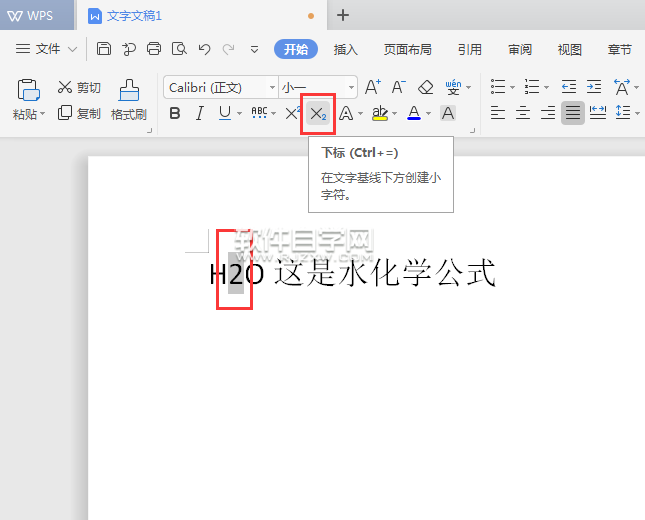Open the 小一 font size dropdown

pyautogui.click(x=351, y=87)
